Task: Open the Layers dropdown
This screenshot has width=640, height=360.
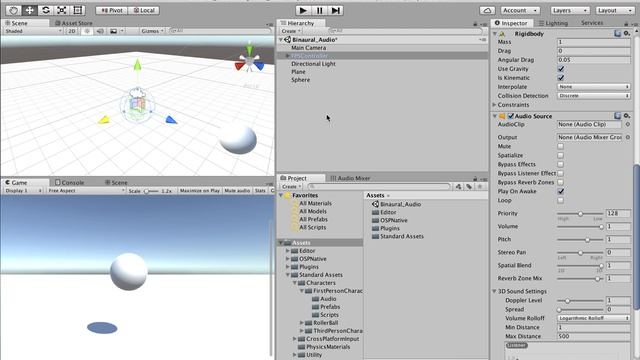Action: [x=570, y=11]
